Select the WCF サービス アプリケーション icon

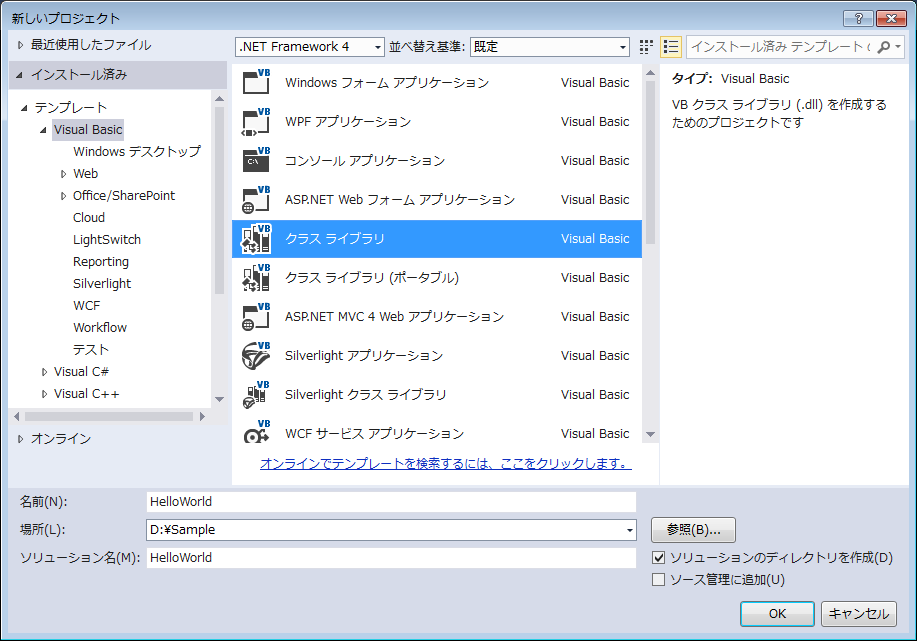(256, 433)
